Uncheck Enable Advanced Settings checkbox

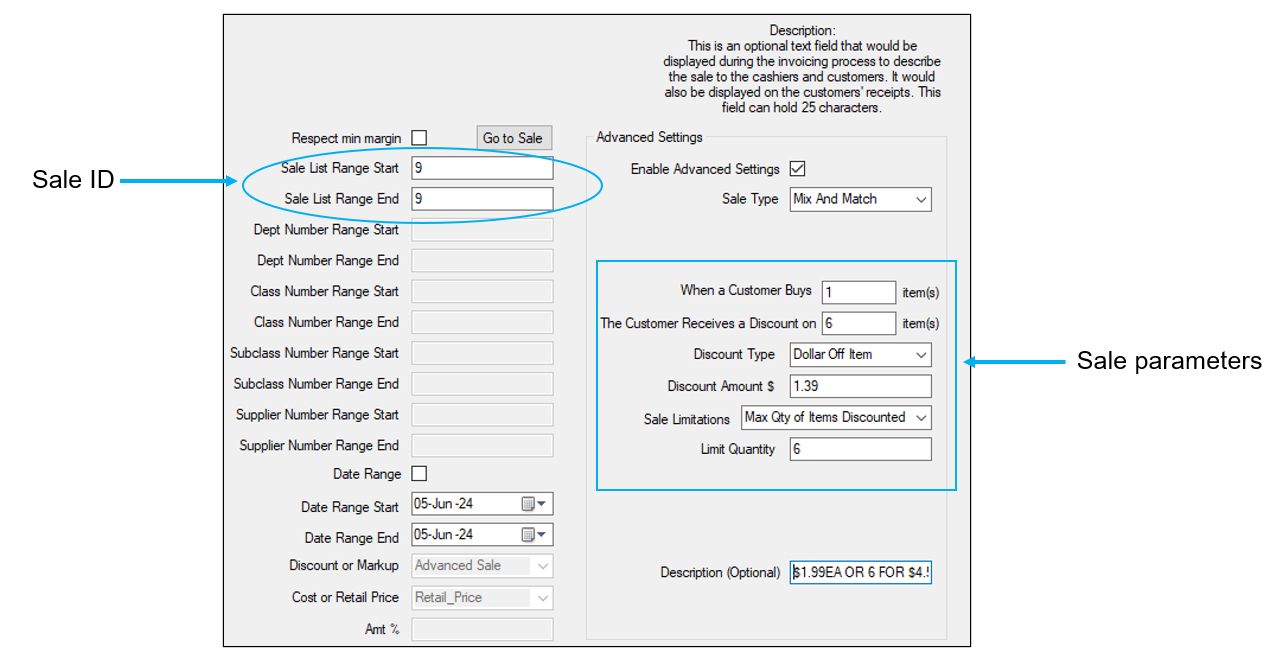pos(797,169)
